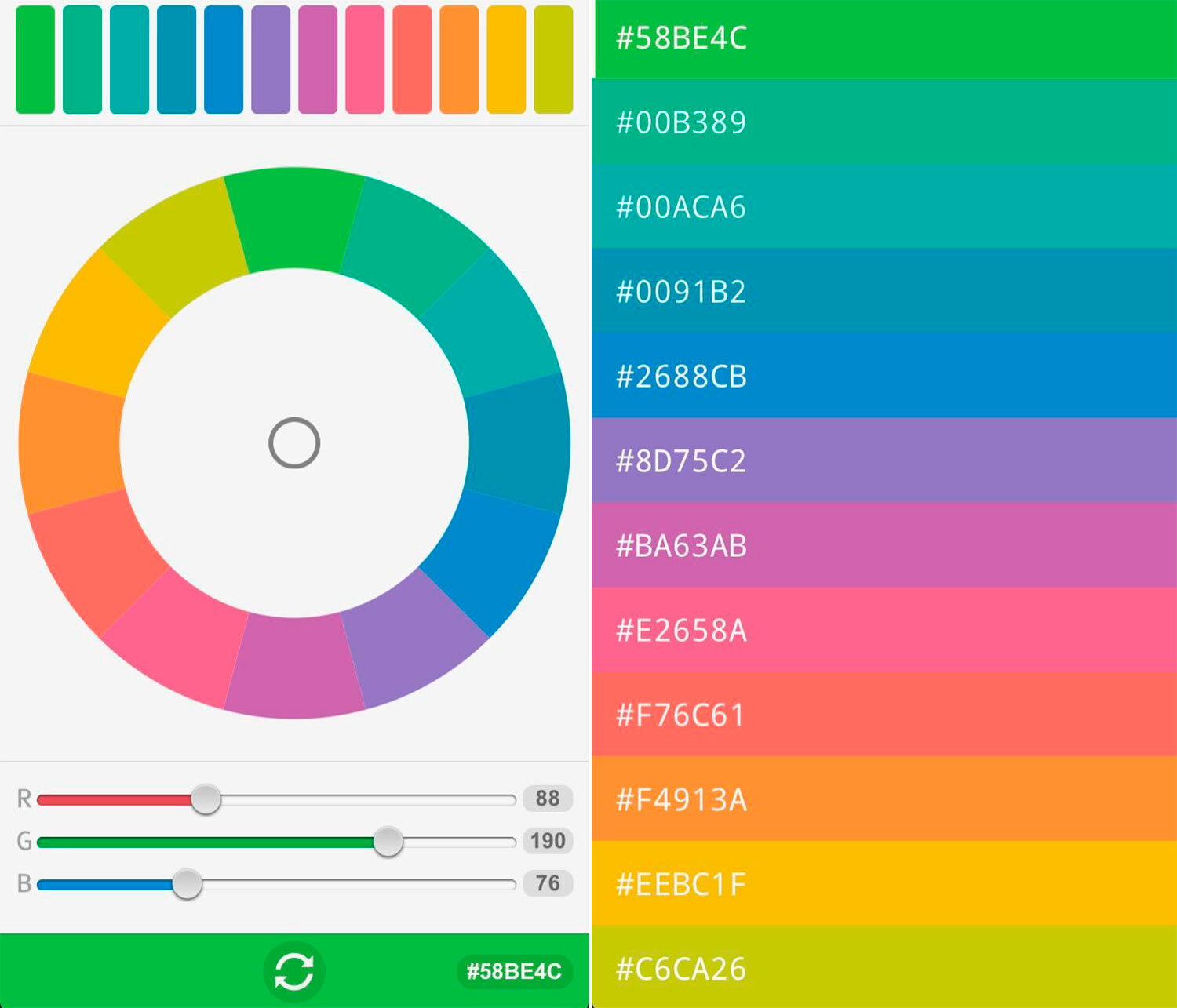Click the red value field showing 88
The width and height of the screenshot is (1177, 1008).
coord(548,799)
